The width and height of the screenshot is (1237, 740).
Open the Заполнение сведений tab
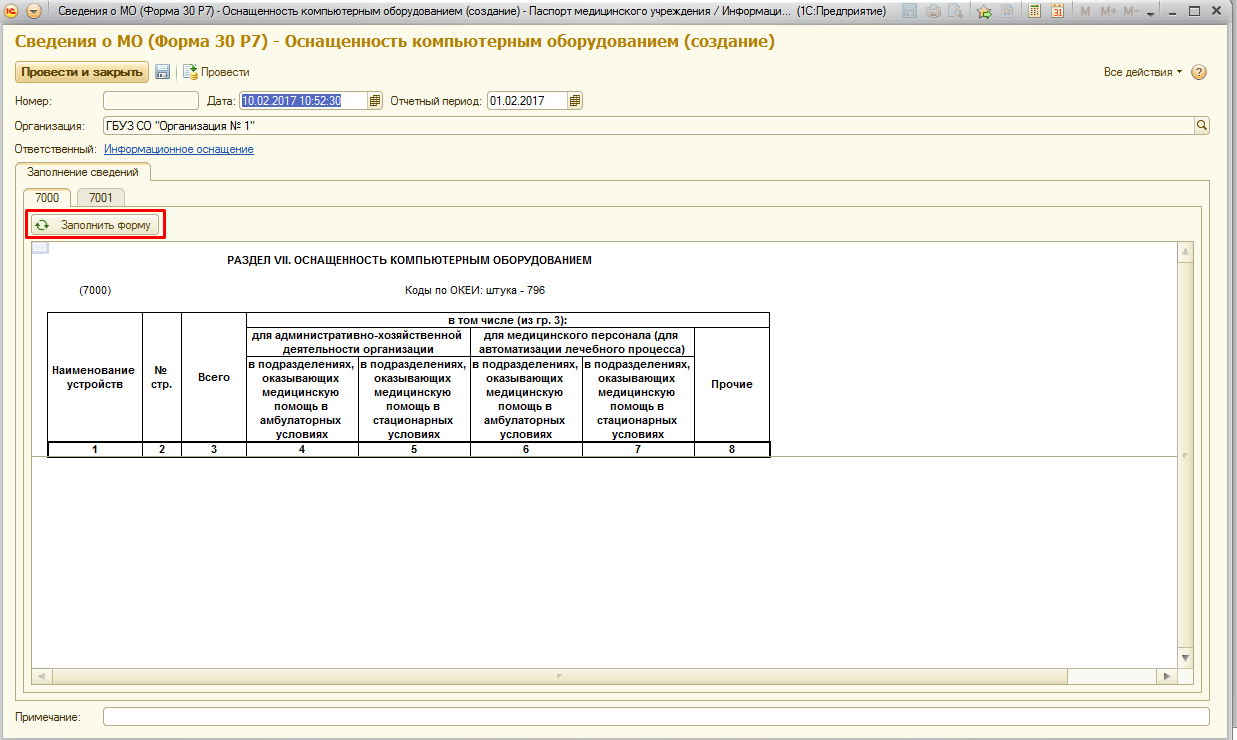tap(83, 172)
